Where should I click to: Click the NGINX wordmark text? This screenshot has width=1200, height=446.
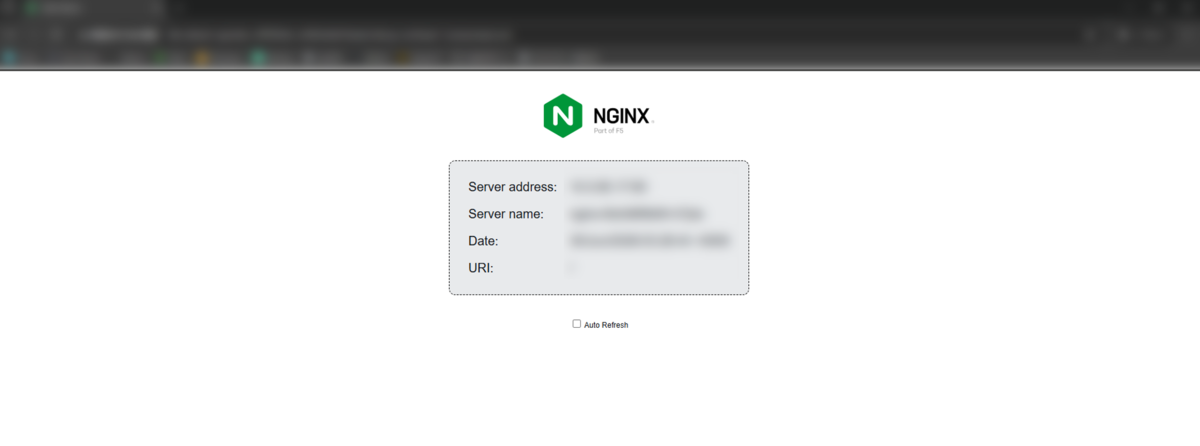(623, 116)
